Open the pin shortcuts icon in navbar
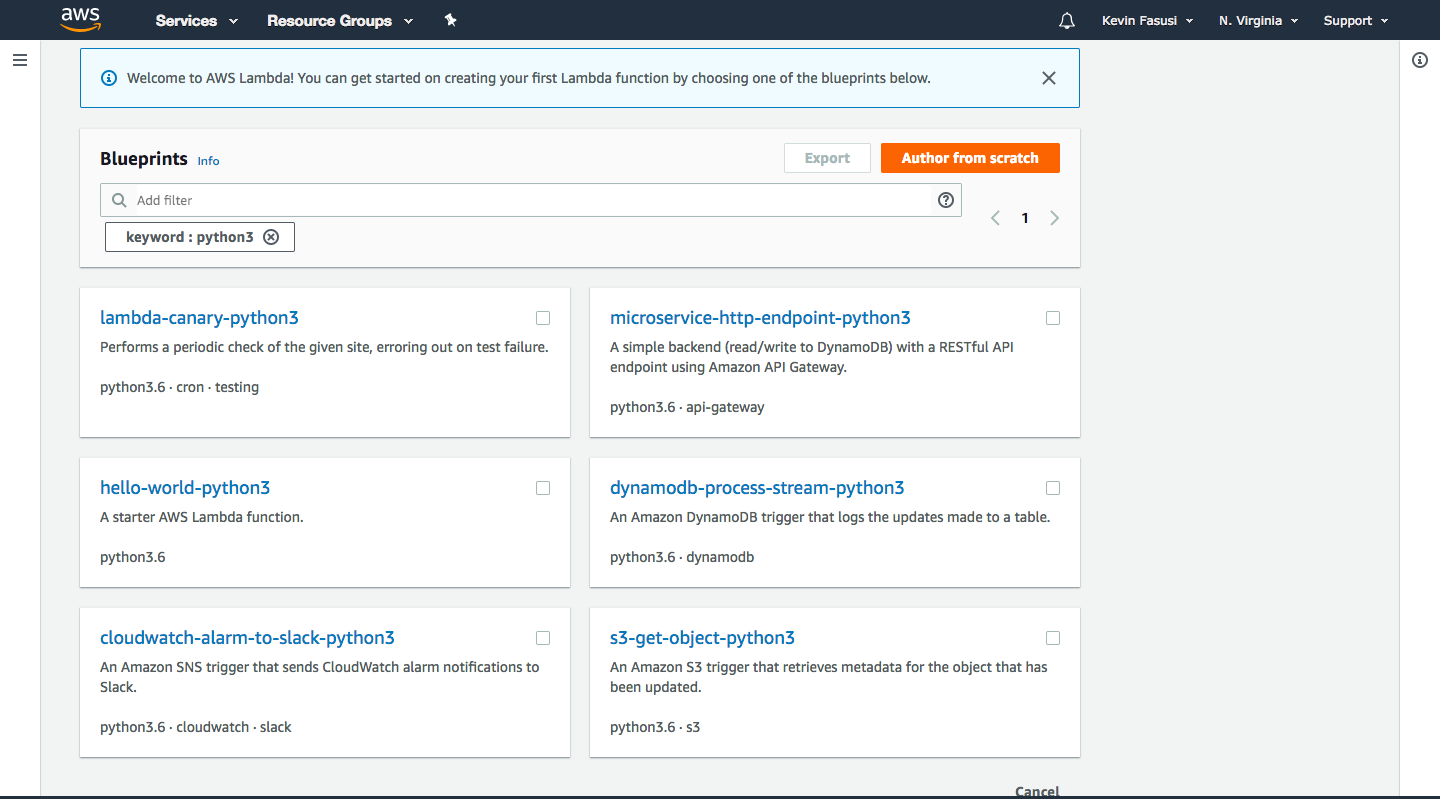The image size is (1440, 799). point(450,20)
